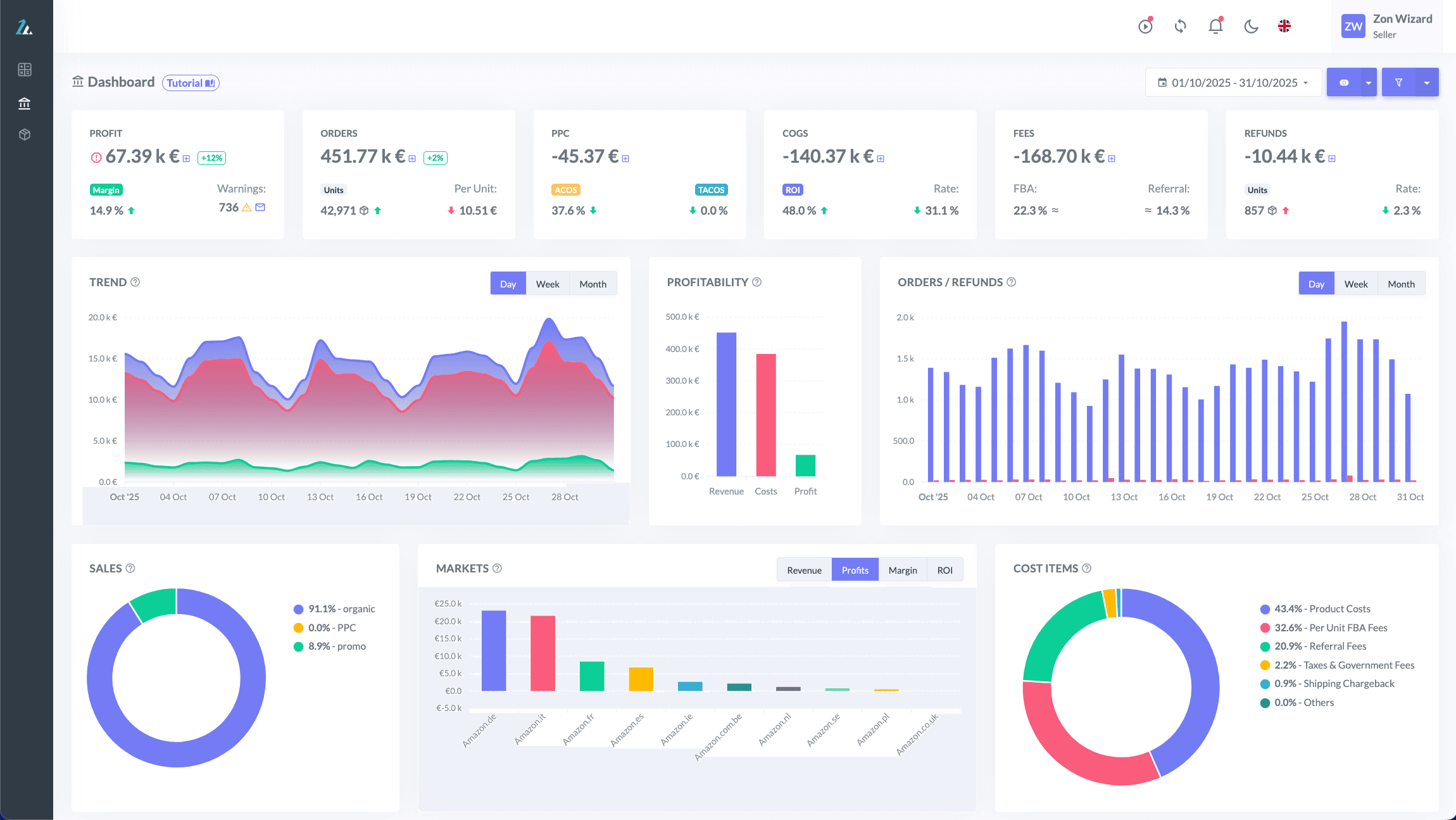Click the cube icon next to 857 refund units
1456x820 pixels.
[x=1272, y=210]
